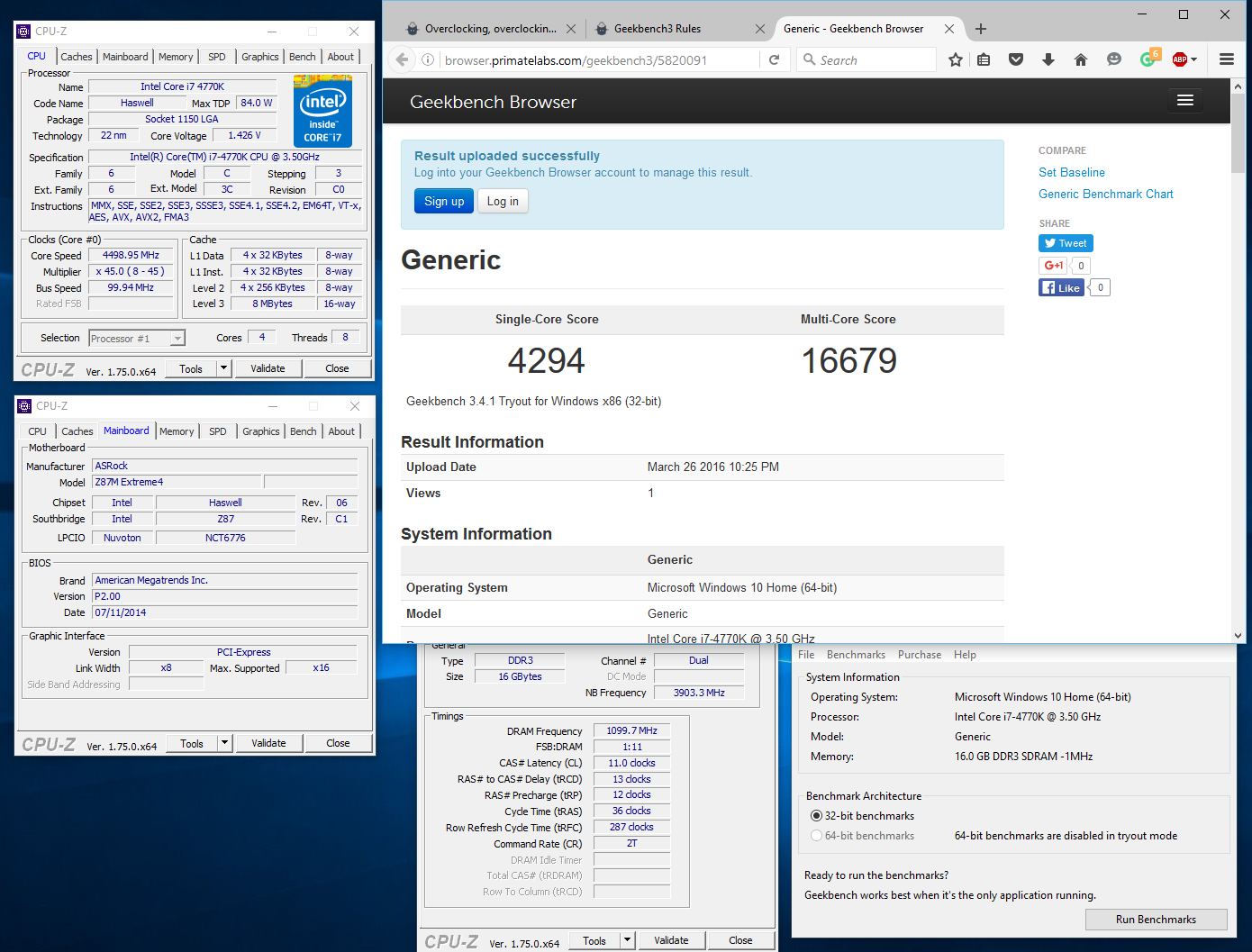Click the Single-Core score 4294

(x=546, y=361)
